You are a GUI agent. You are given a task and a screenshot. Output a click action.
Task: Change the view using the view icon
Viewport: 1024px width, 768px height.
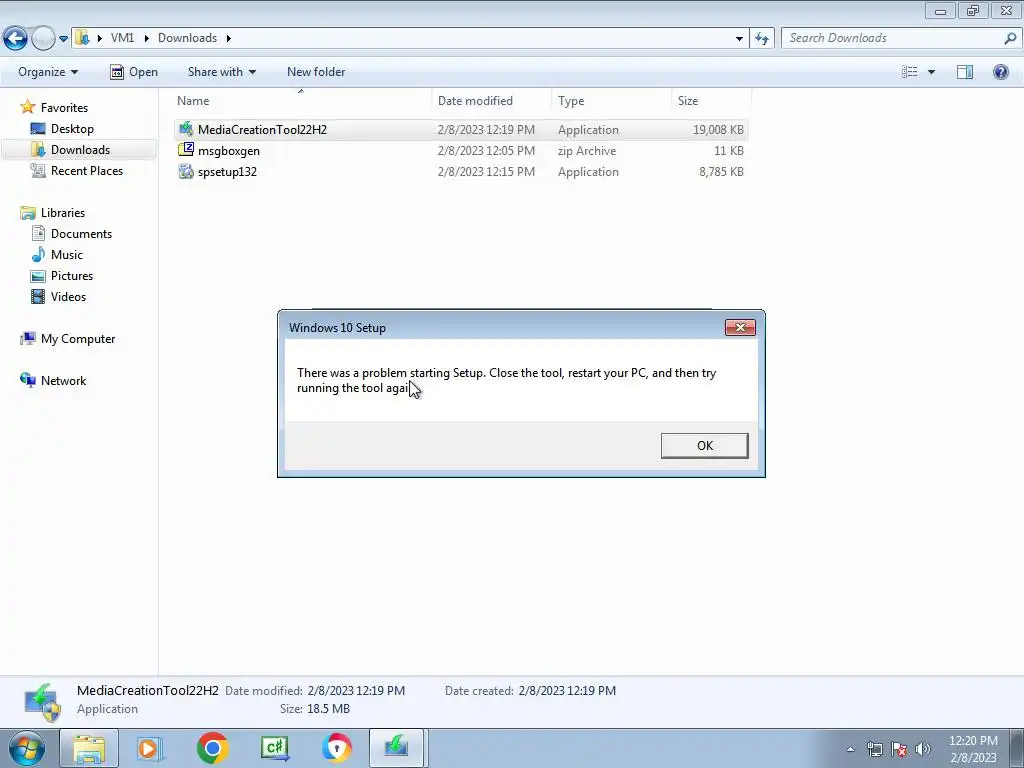point(910,72)
